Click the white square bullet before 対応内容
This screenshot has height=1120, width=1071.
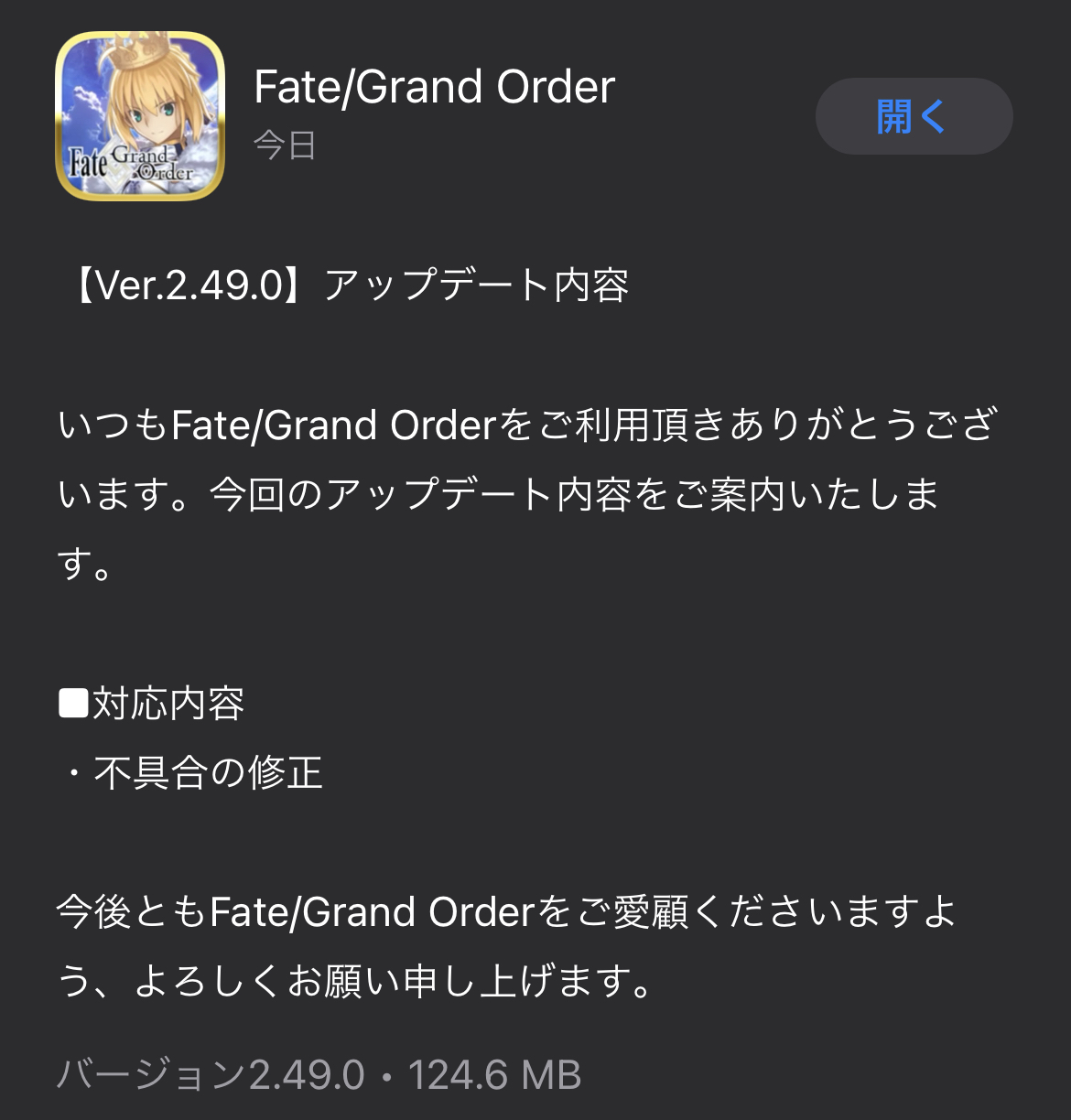pyautogui.click(x=72, y=704)
